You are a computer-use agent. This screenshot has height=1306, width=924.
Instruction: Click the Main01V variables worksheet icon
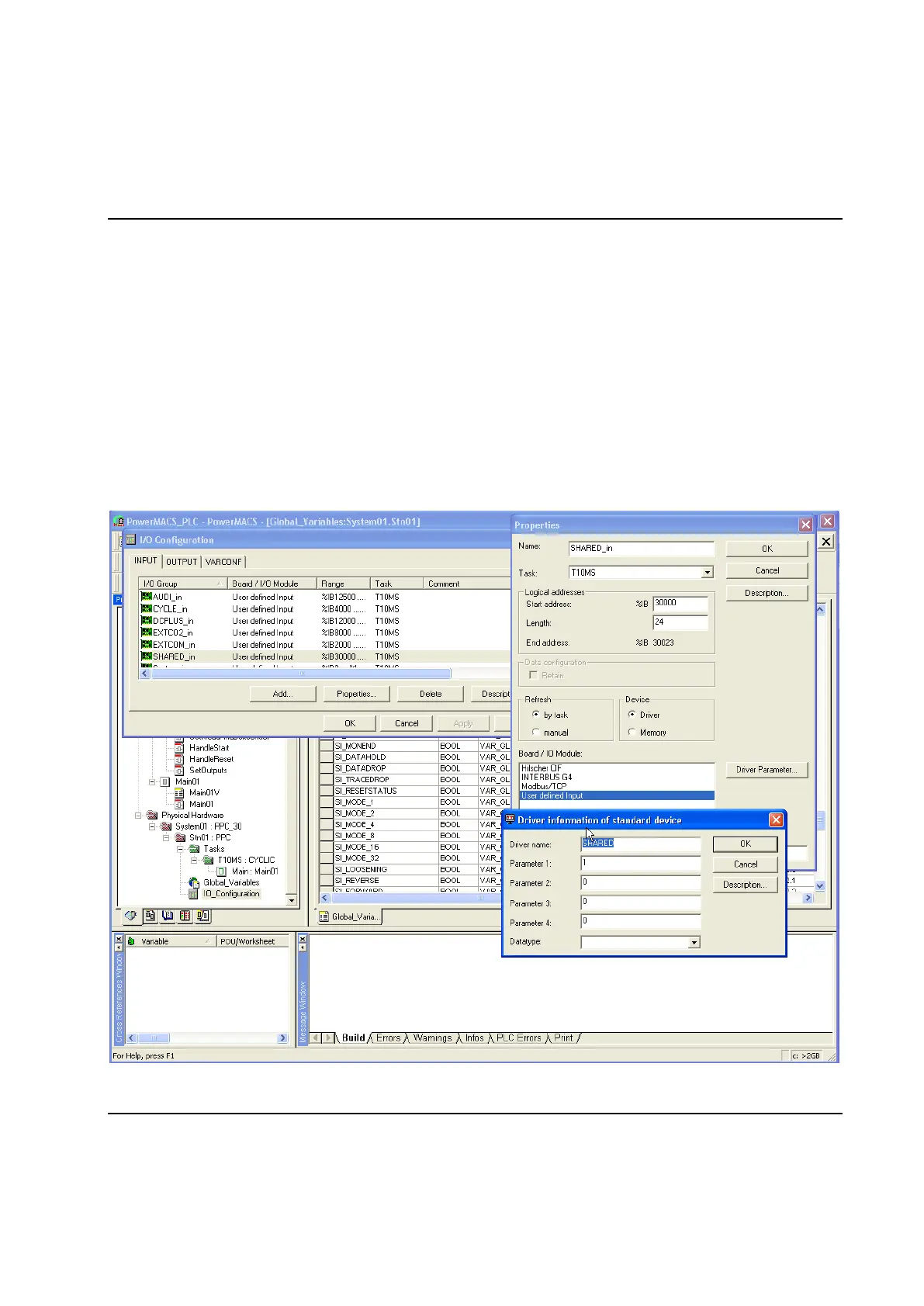point(179,793)
